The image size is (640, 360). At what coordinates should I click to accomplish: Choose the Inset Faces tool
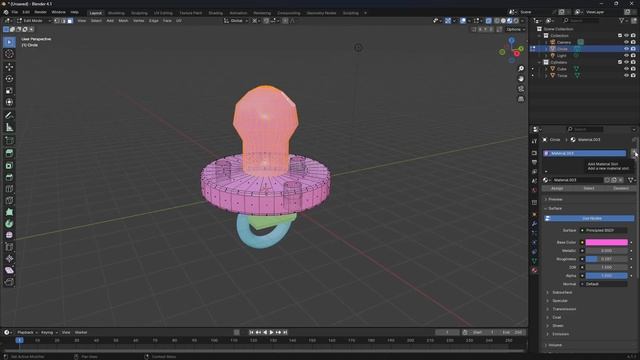coord(9,165)
